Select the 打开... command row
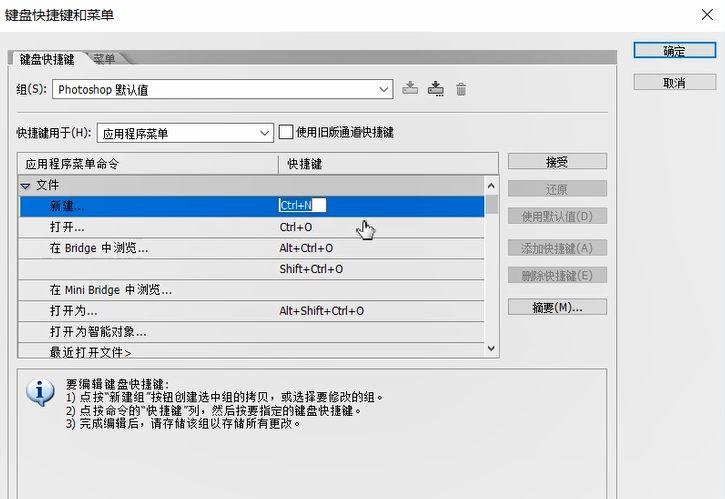Viewport: 725px width, 499px height. (251, 227)
